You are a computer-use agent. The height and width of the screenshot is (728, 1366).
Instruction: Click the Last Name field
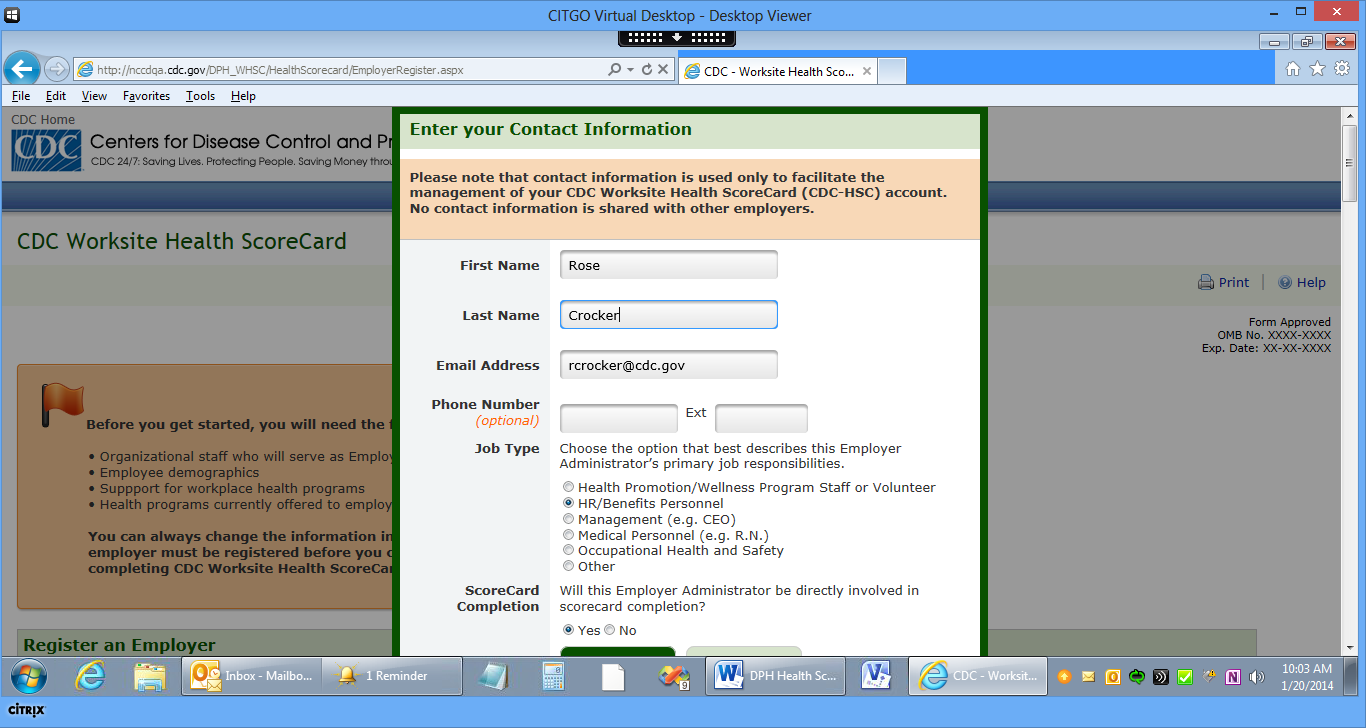click(x=669, y=315)
